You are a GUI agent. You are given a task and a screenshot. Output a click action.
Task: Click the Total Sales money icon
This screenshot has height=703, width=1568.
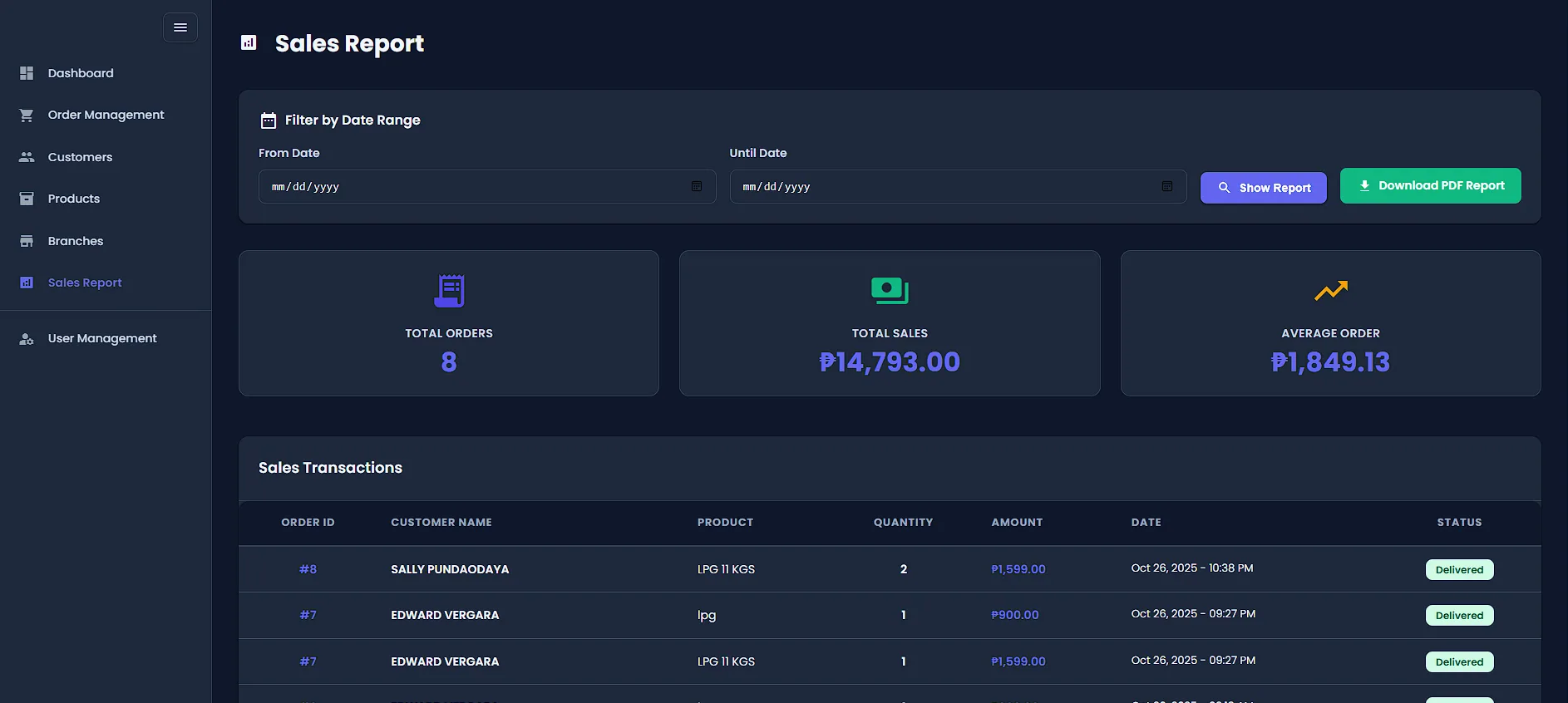coord(890,291)
